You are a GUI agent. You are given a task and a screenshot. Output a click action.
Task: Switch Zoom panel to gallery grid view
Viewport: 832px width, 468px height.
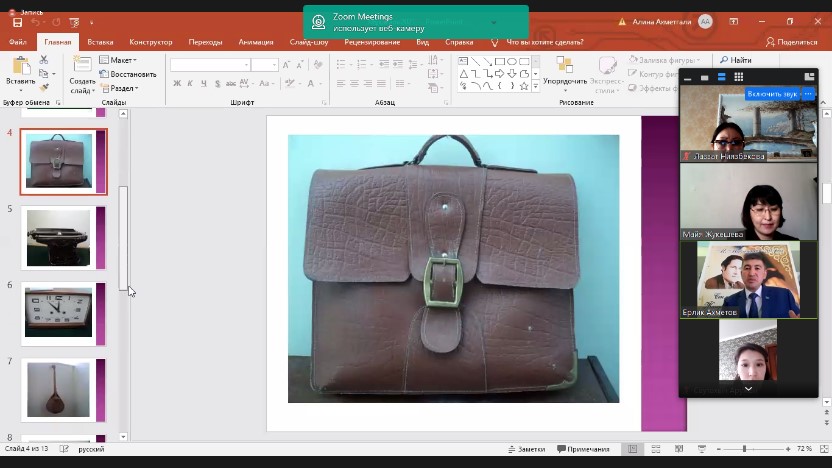tap(739, 77)
